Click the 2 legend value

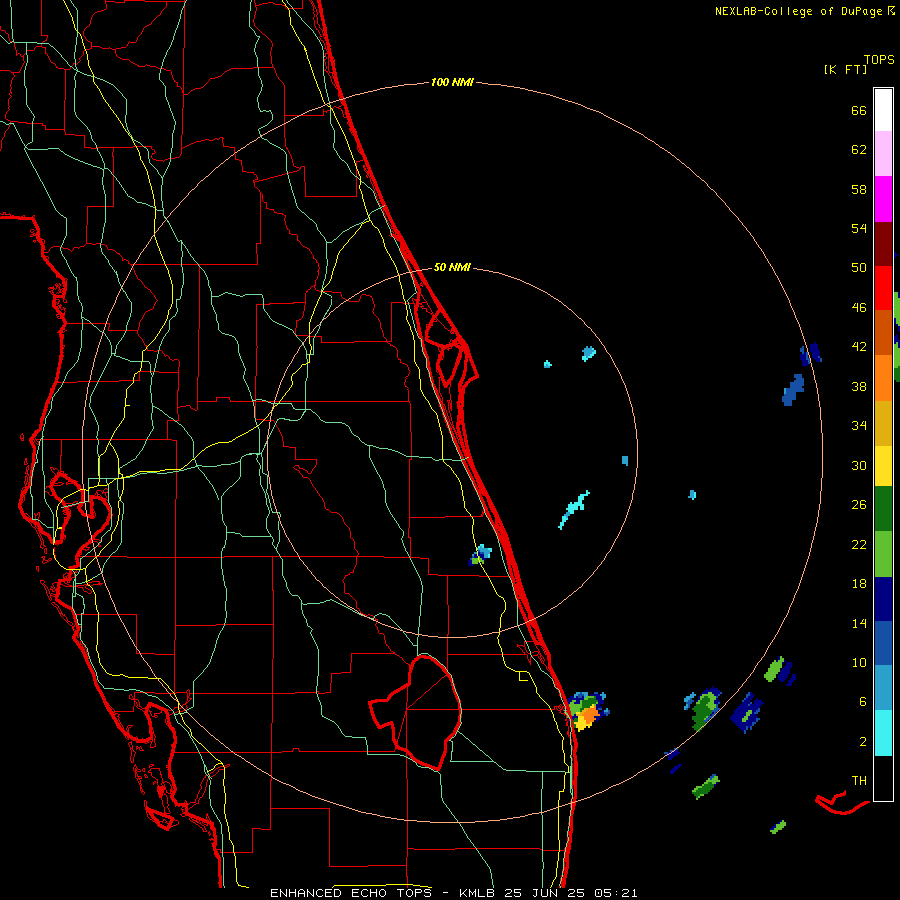[x=863, y=742]
